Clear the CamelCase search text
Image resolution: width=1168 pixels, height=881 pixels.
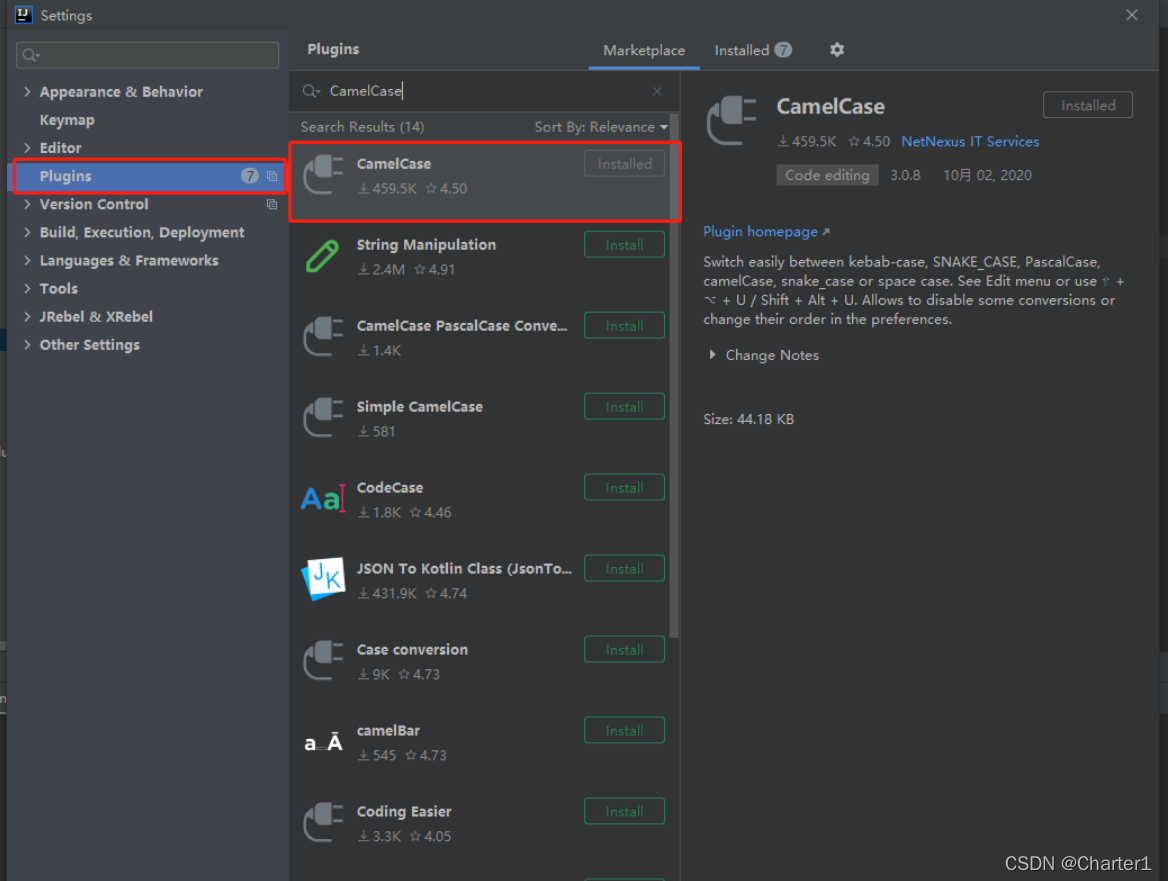click(x=657, y=91)
